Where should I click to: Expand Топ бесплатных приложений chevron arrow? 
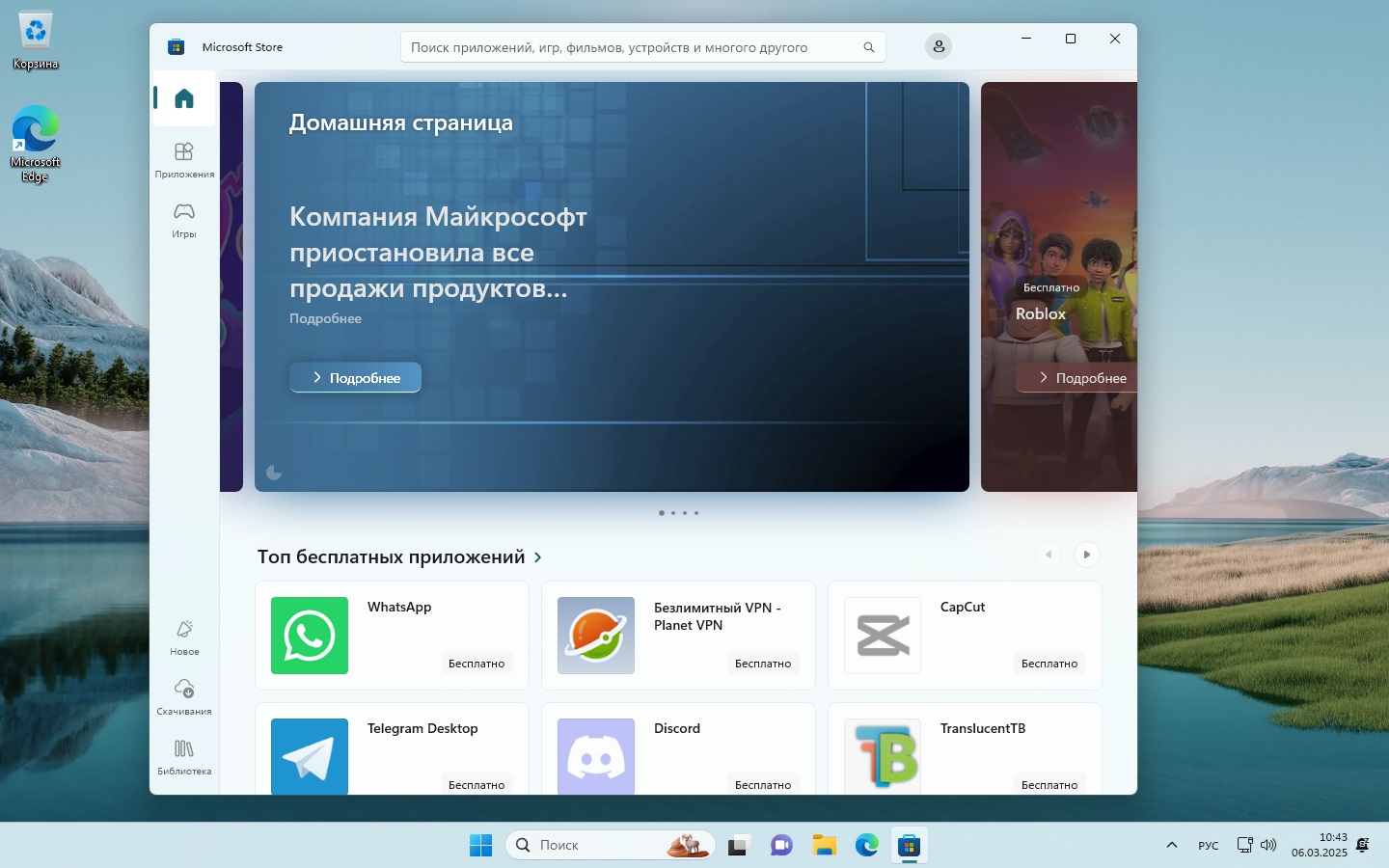(538, 557)
